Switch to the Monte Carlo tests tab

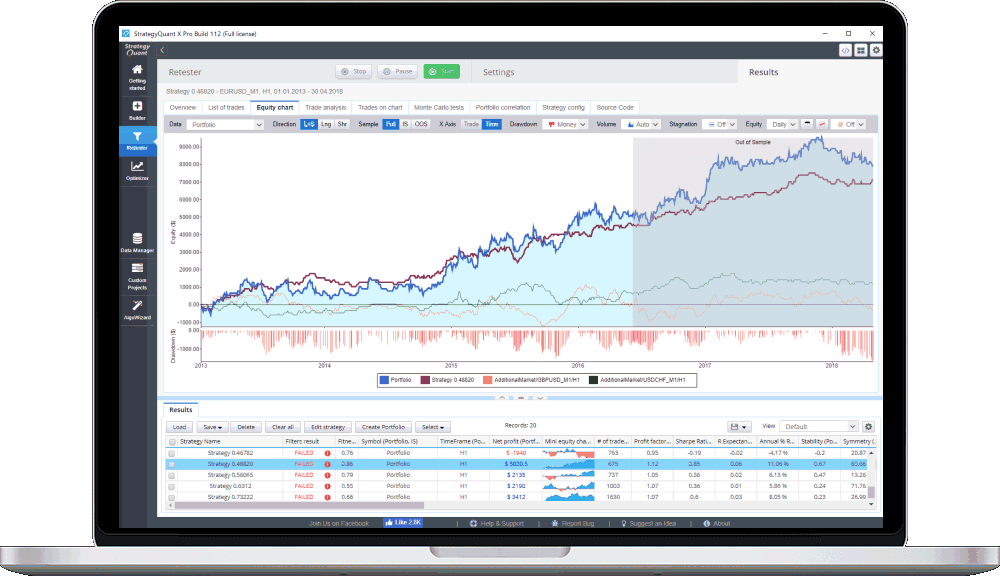[439, 107]
